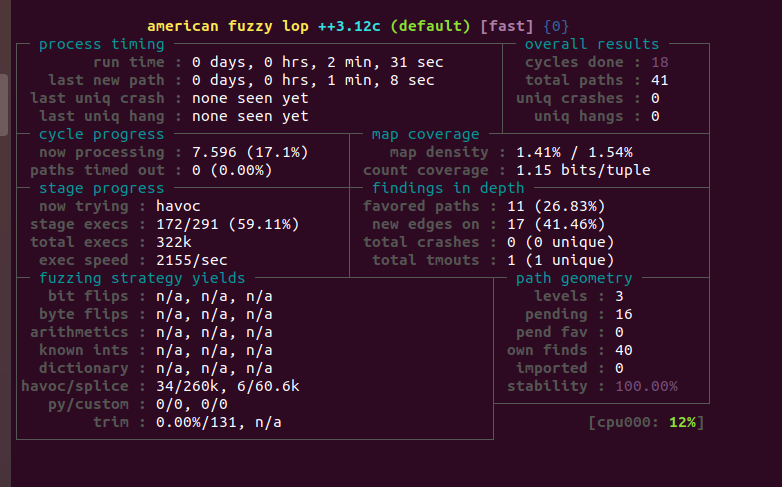Click the total paths value 41
The image size is (782, 487).
[659, 80]
